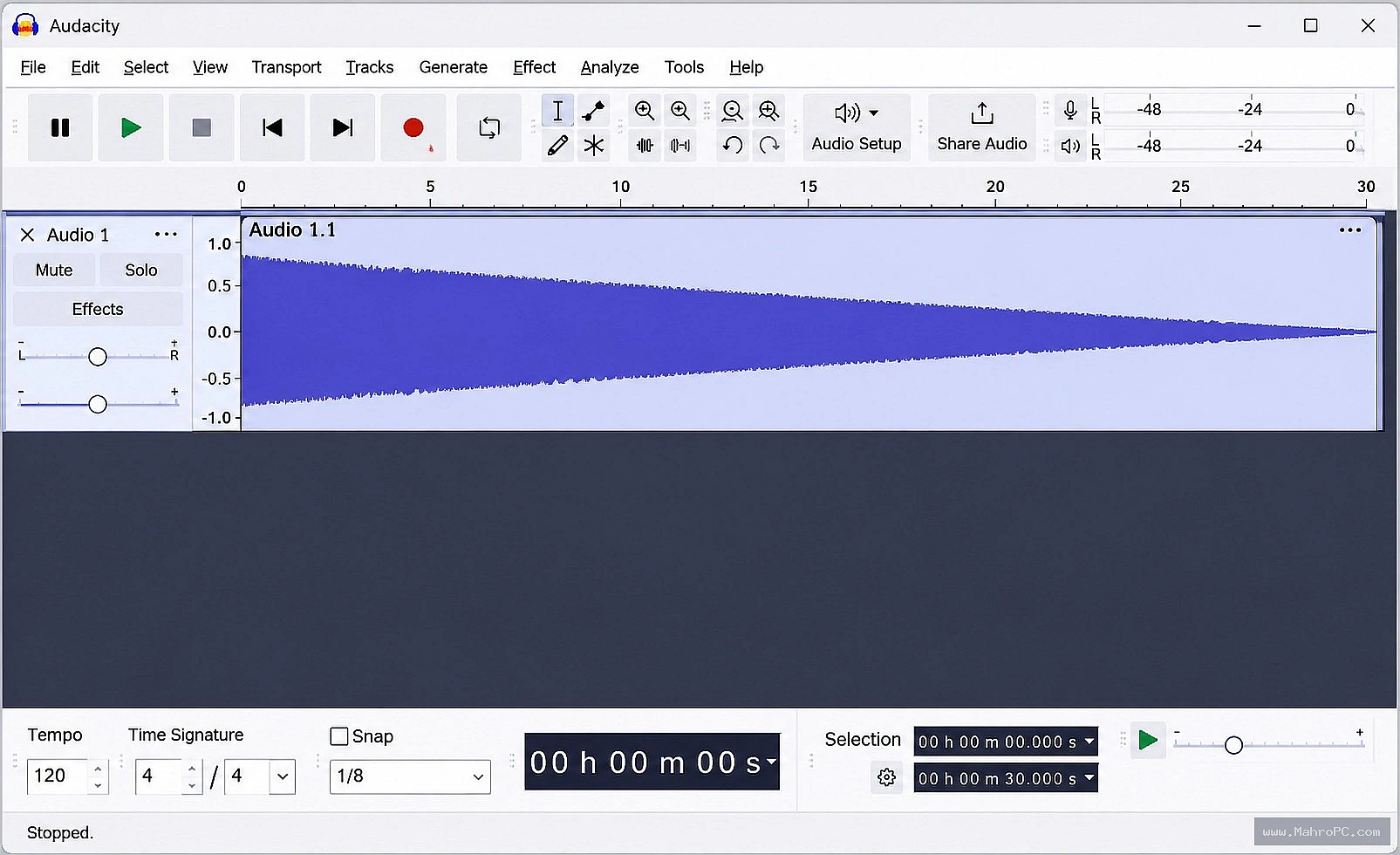Select the Selection (I-beam) tool
The image size is (1400, 855).
click(x=558, y=111)
